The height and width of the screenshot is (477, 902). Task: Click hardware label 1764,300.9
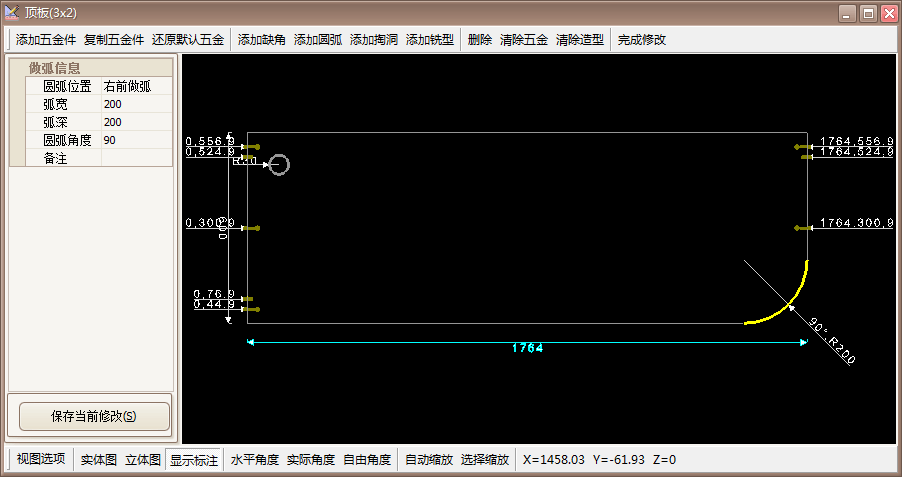tap(857, 223)
